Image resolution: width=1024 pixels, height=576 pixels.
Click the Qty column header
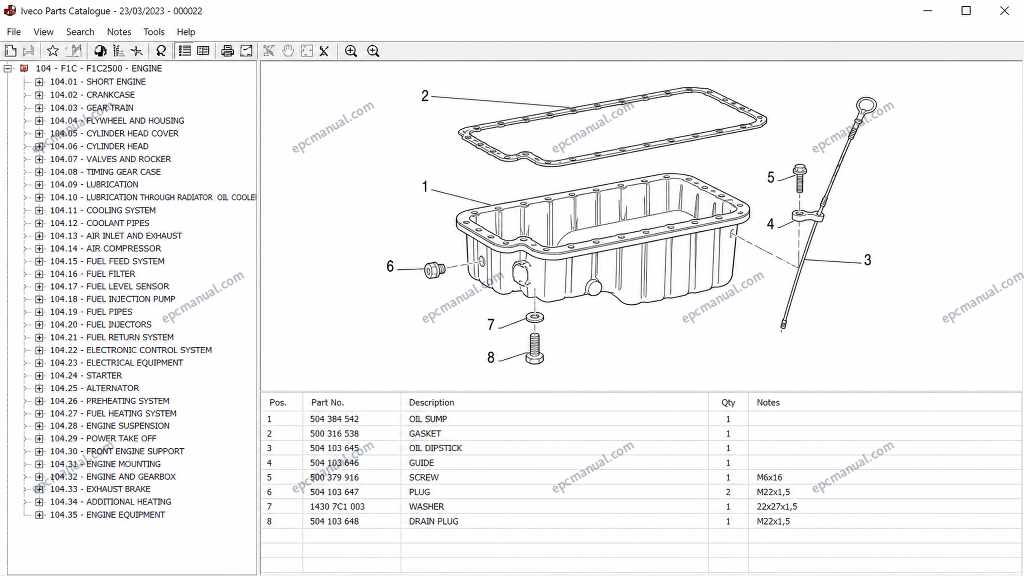tap(728, 402)
